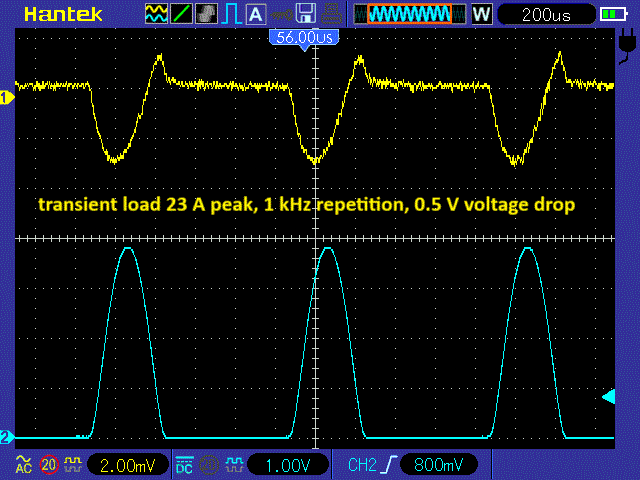Click the Hantek logo
The height and width of the screenshot is (480, 640).
click(63, 15)
